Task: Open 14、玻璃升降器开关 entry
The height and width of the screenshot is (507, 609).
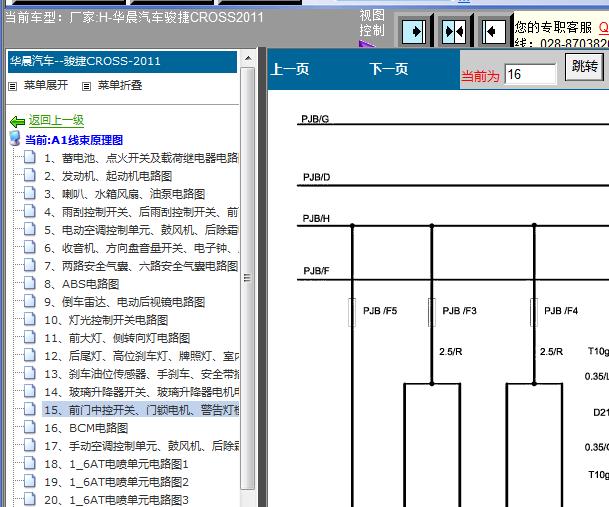Action: (141, 392)
